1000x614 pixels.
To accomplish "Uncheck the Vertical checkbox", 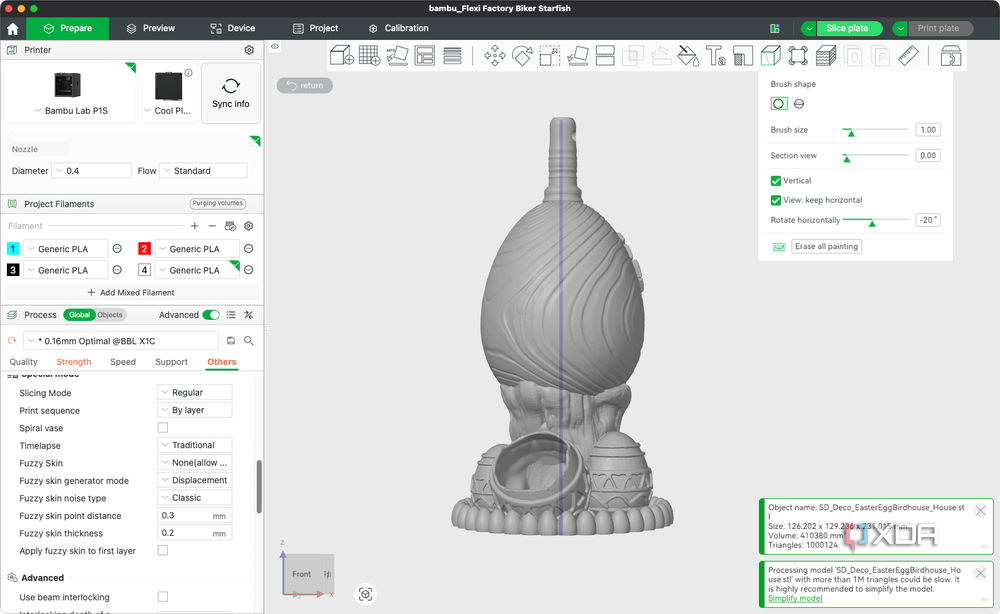I will [x=776, y=180].
